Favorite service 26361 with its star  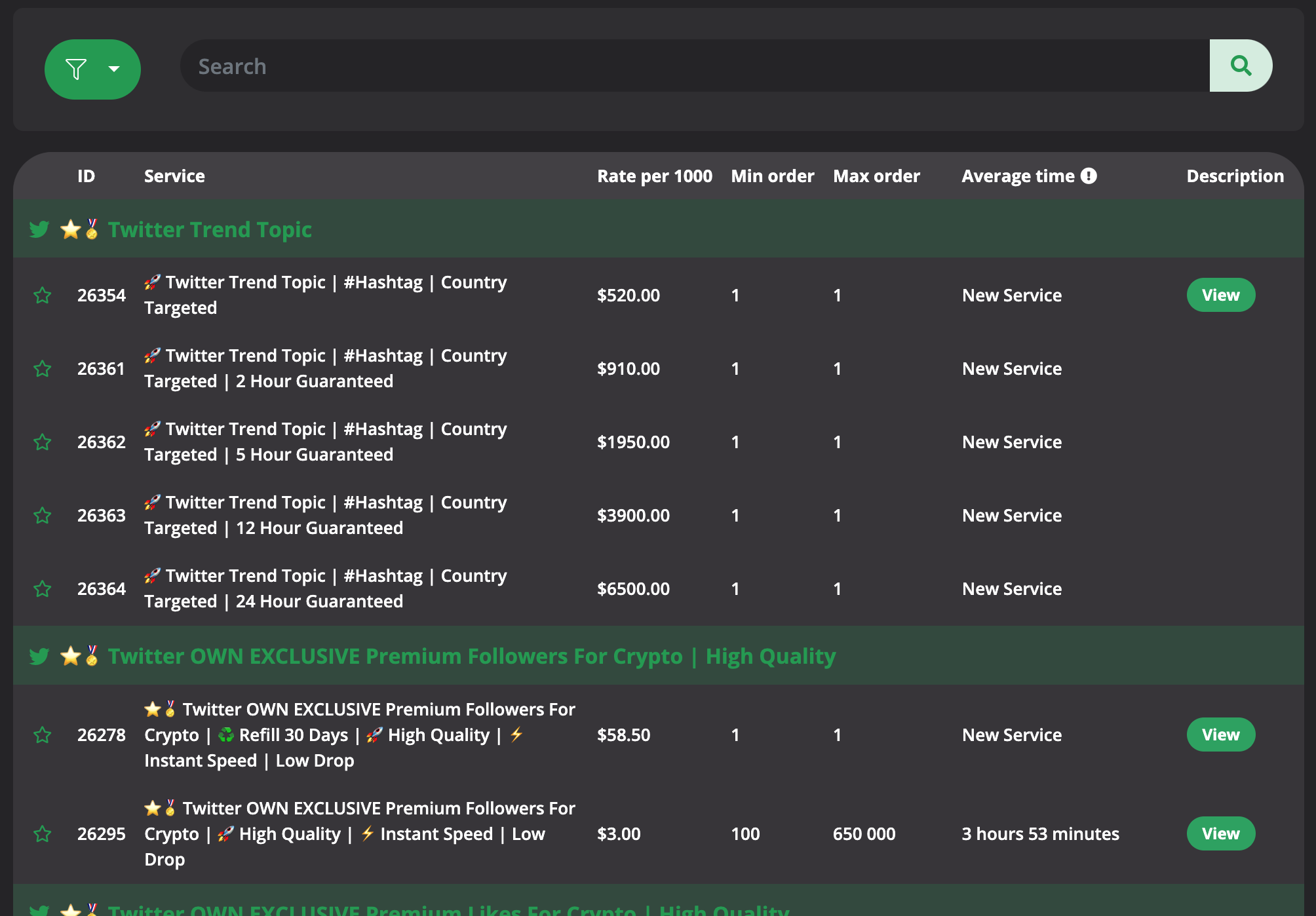coord(43,369)
